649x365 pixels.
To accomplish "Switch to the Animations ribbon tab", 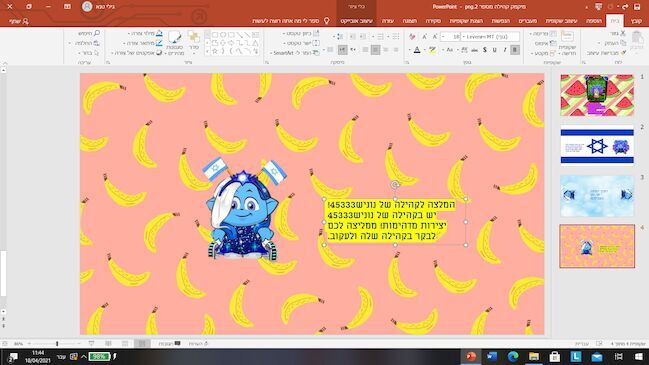I will coord(500,21).
